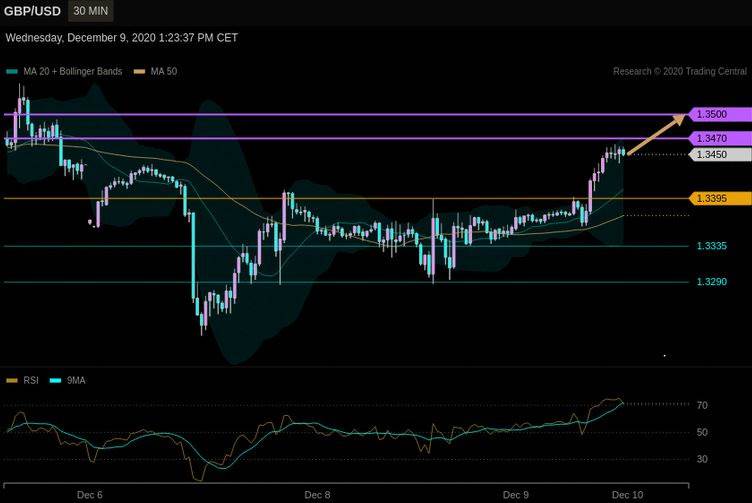Click the Dec 8 date axis label
This screenshot has height=503, width=752.
317,494
